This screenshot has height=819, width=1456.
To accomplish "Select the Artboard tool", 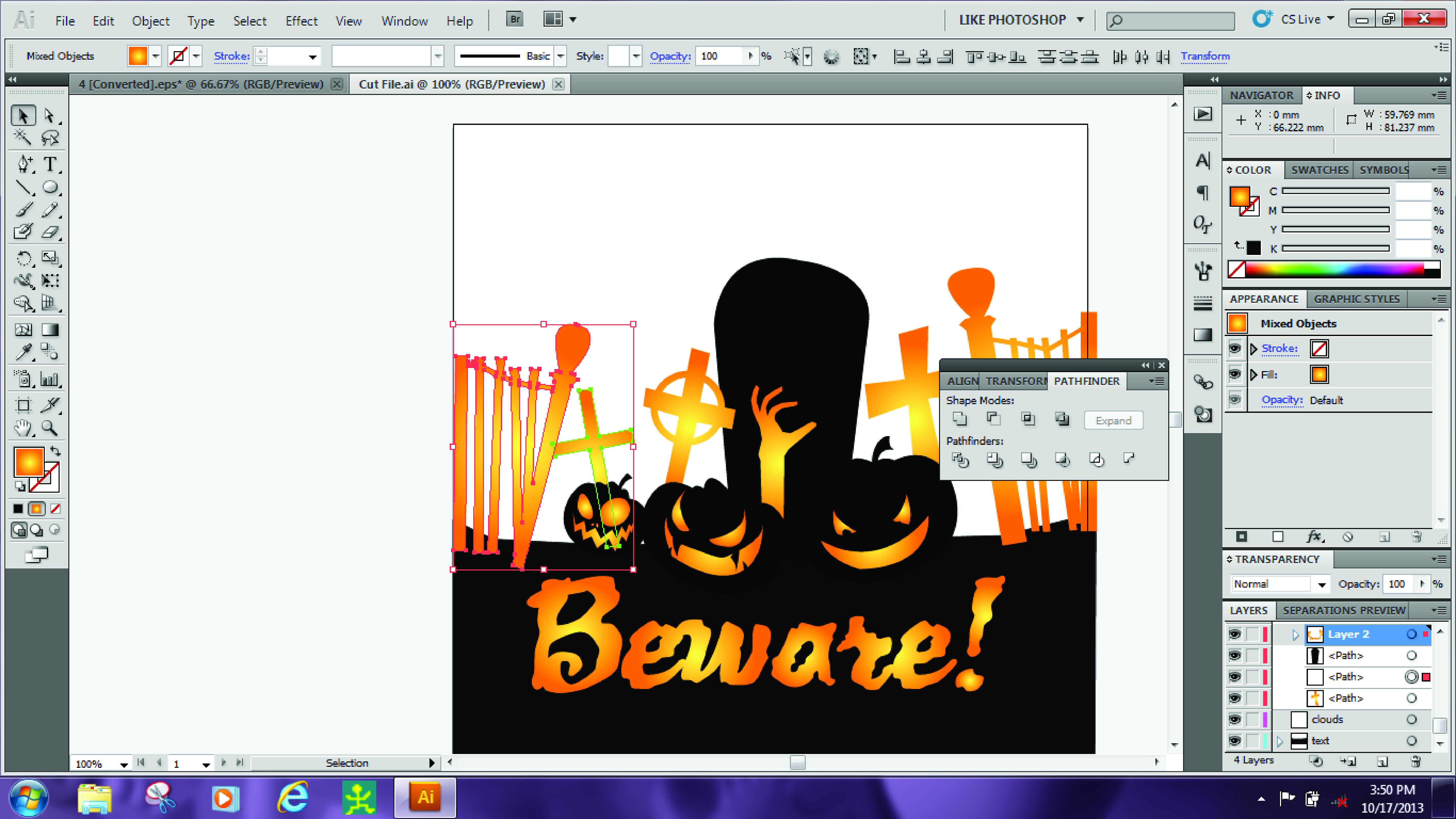I will coord(23,405).
